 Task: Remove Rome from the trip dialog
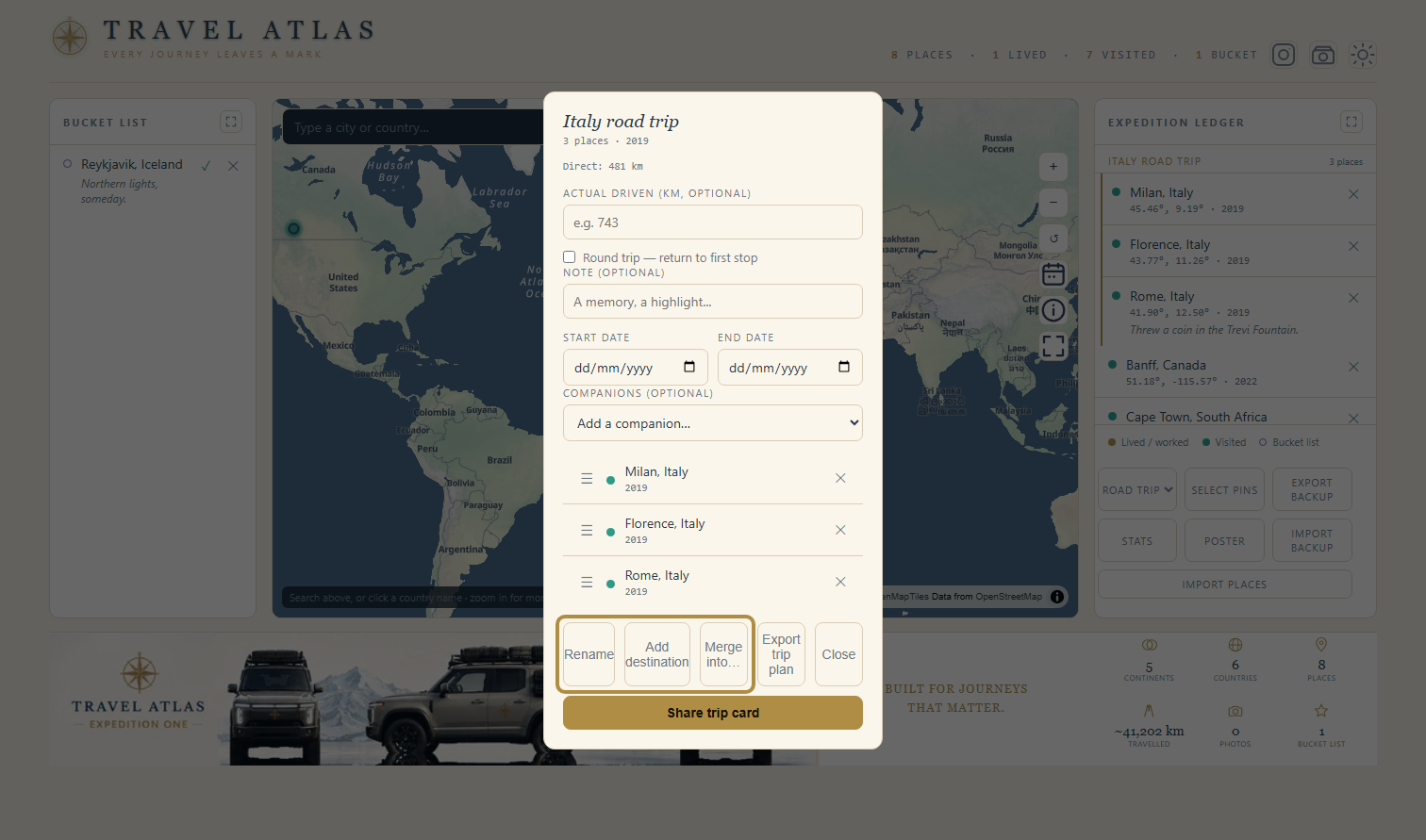(x=840, y=582)
